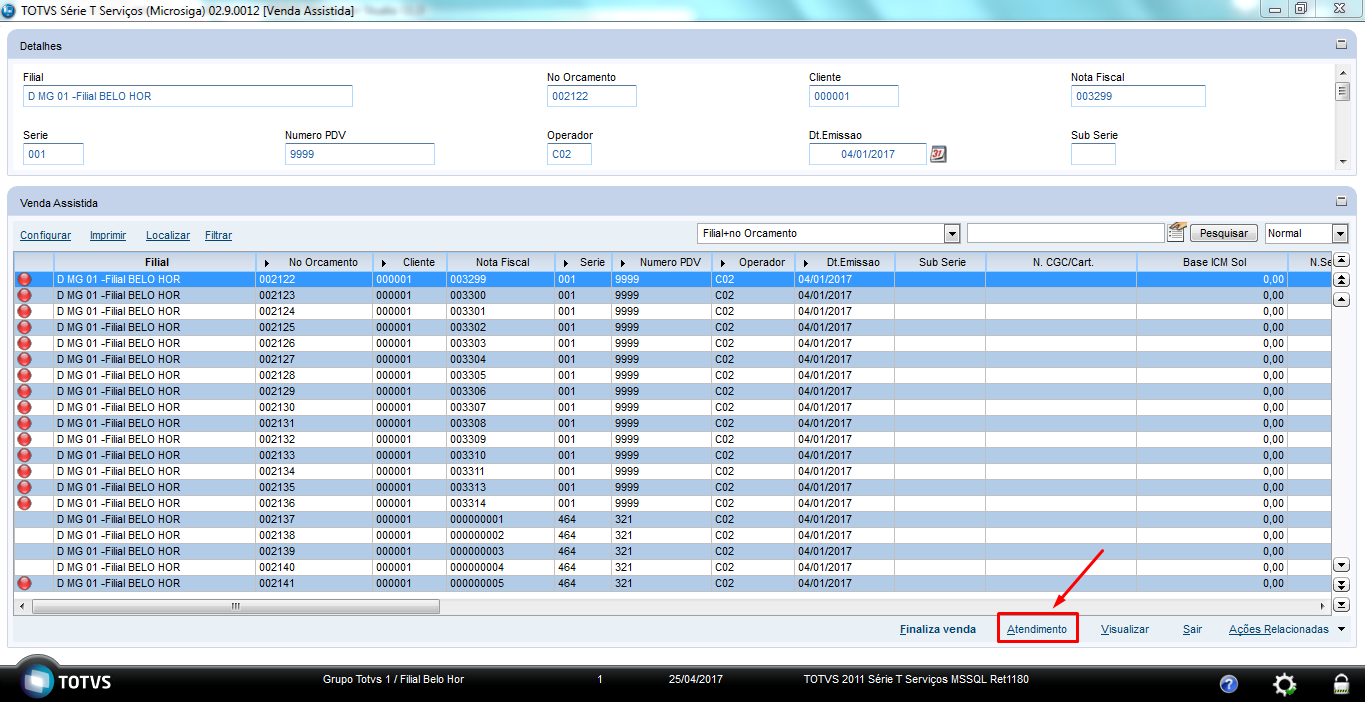This screenshot has height=702, width=1365.
Task: Click the Atendimento button
Action: click(x=1037, y=629)
